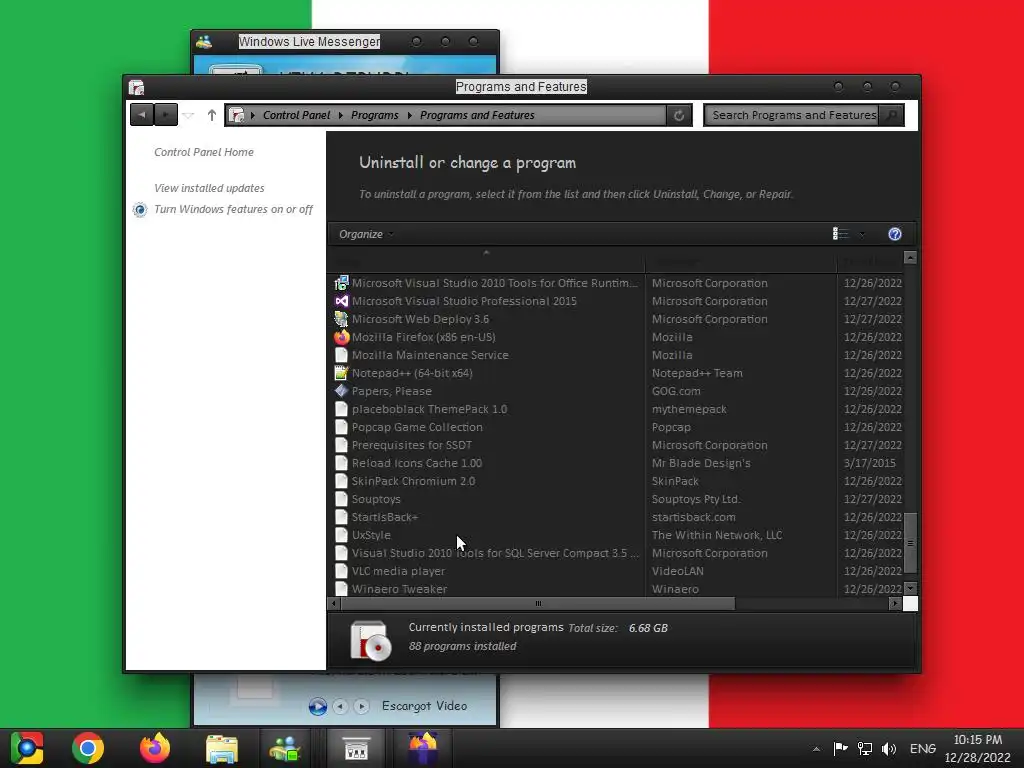Open the recent locations dropdown arrow
The image size is (1024, 768).
(x=189, y=116)
